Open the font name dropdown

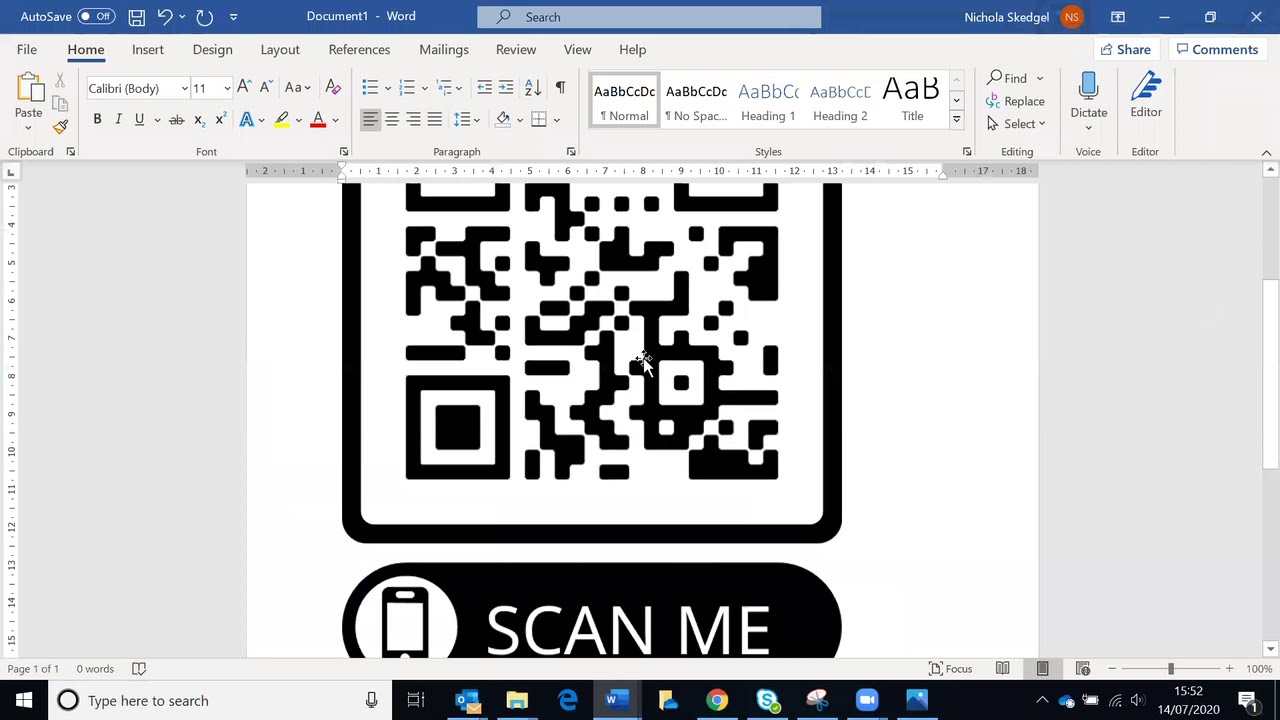point(184,88)
